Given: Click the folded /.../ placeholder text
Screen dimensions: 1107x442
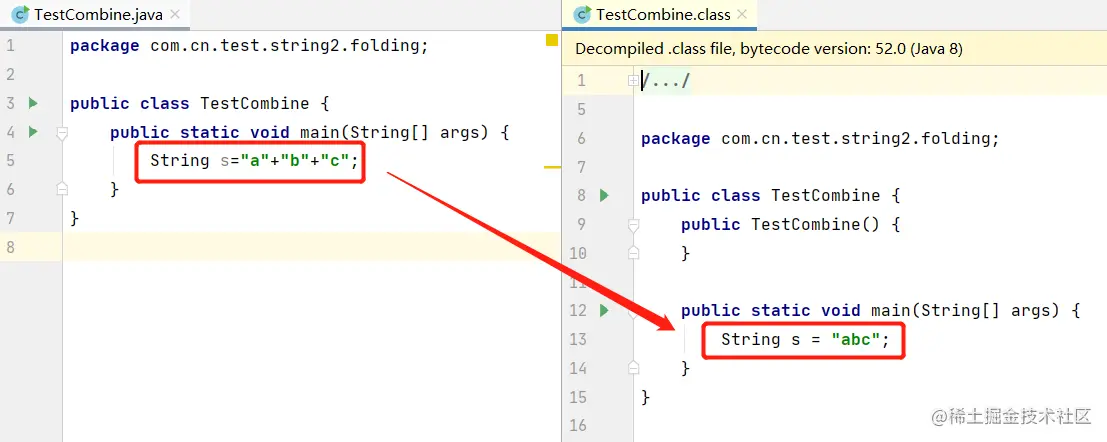Looking at the screenshot, I should [665, 81].
